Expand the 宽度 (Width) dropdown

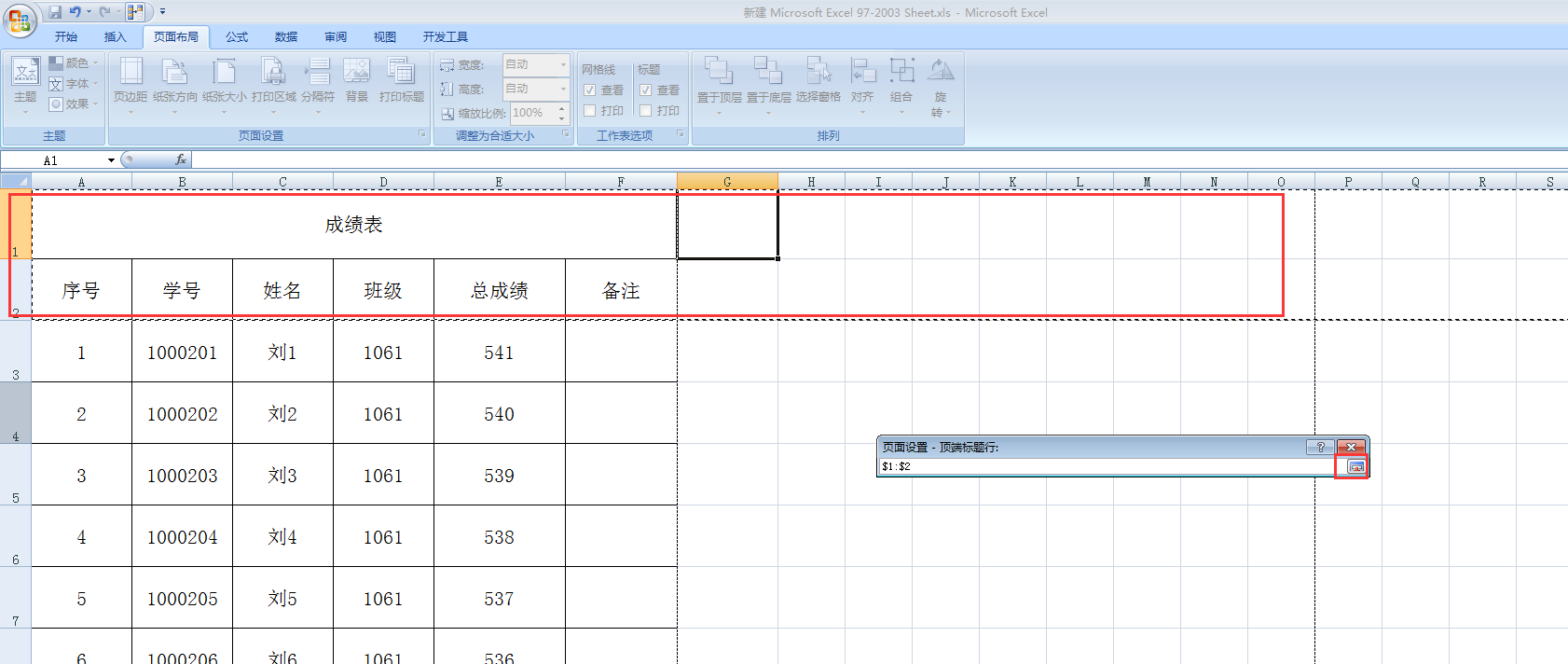pyautogui.click(x=563, y=64)
